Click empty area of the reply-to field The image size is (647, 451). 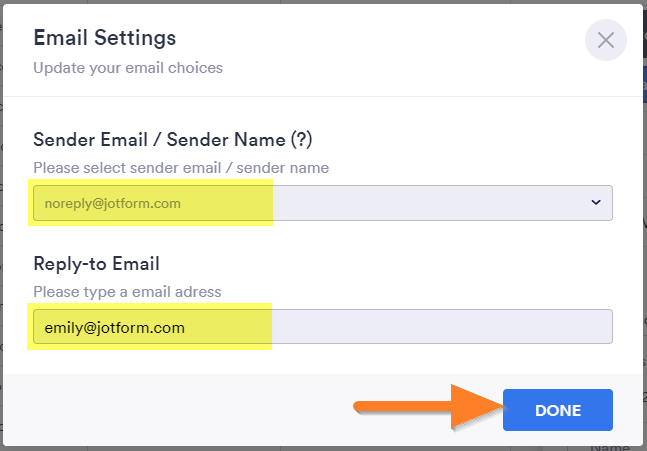pos(442,326)
